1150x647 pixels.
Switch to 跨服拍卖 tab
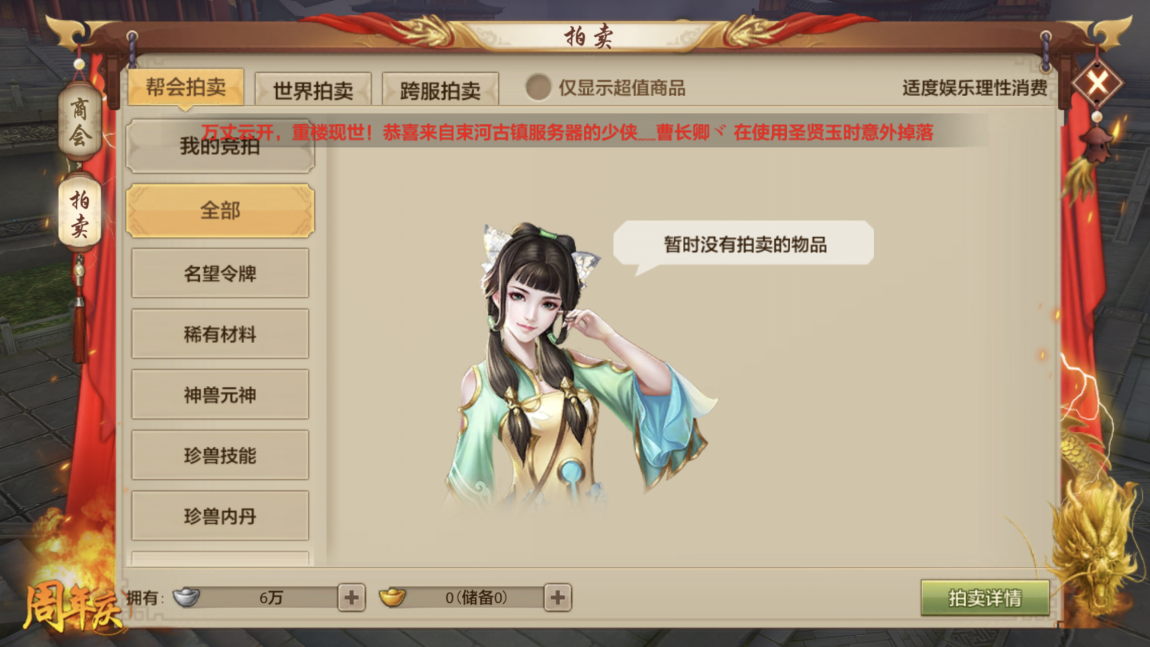440,89
